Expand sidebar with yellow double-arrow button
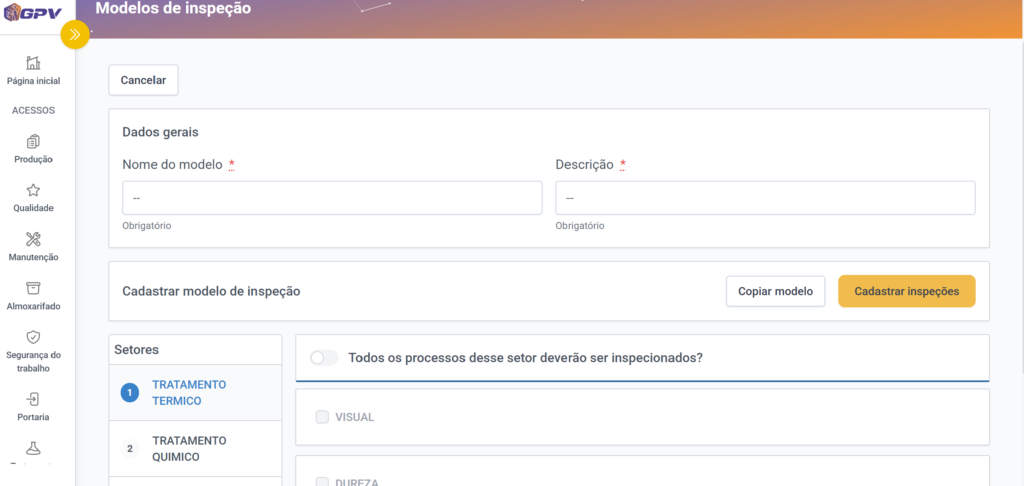The height and width of the screenshot is (486, 1024). pos(75,35)
